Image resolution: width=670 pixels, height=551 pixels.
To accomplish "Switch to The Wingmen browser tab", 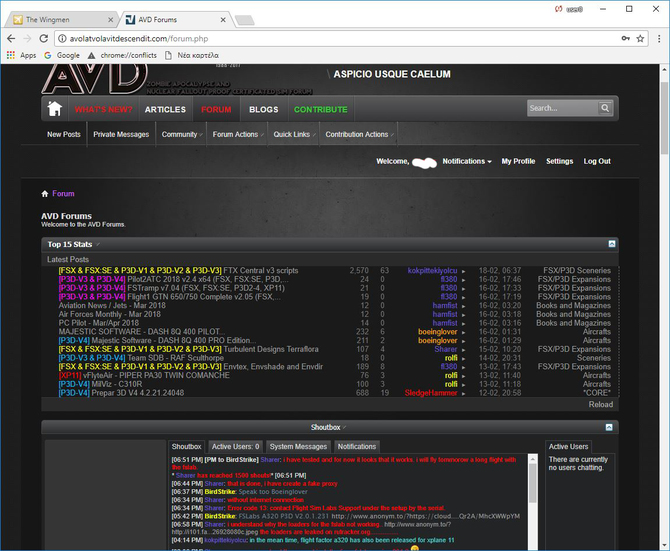I will [60, 20].
